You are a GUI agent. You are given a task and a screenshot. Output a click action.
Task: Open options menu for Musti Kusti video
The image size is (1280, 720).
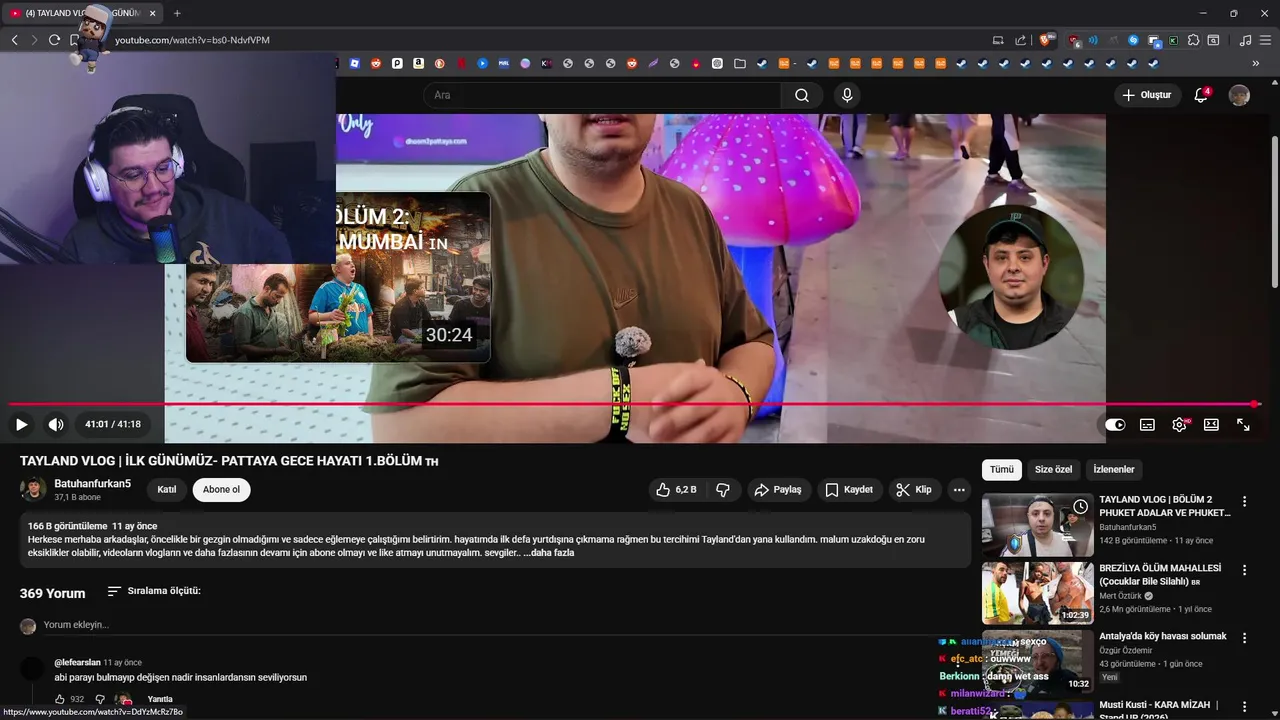coord(1245,705)
